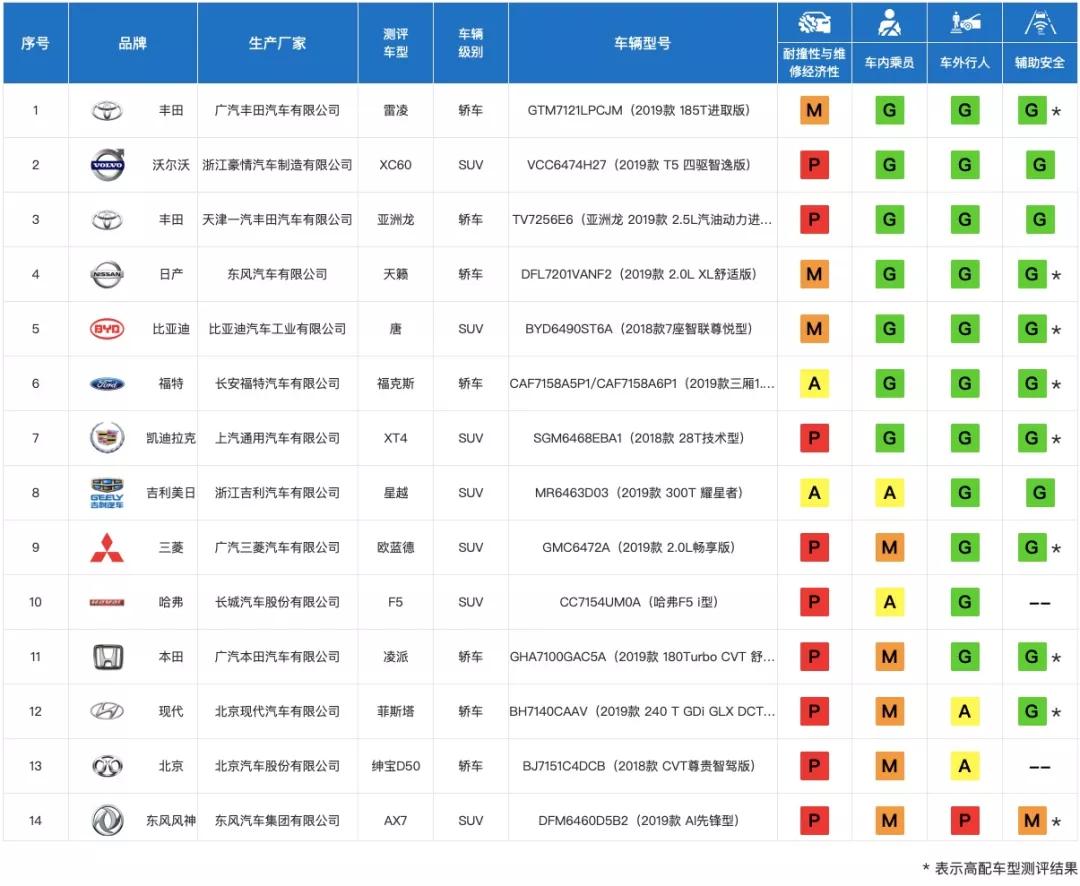Toggle the orange M rating for 天籁 crashworthiness
The height and width of the screenshot is (886, 1080).
tap(813, 274)
